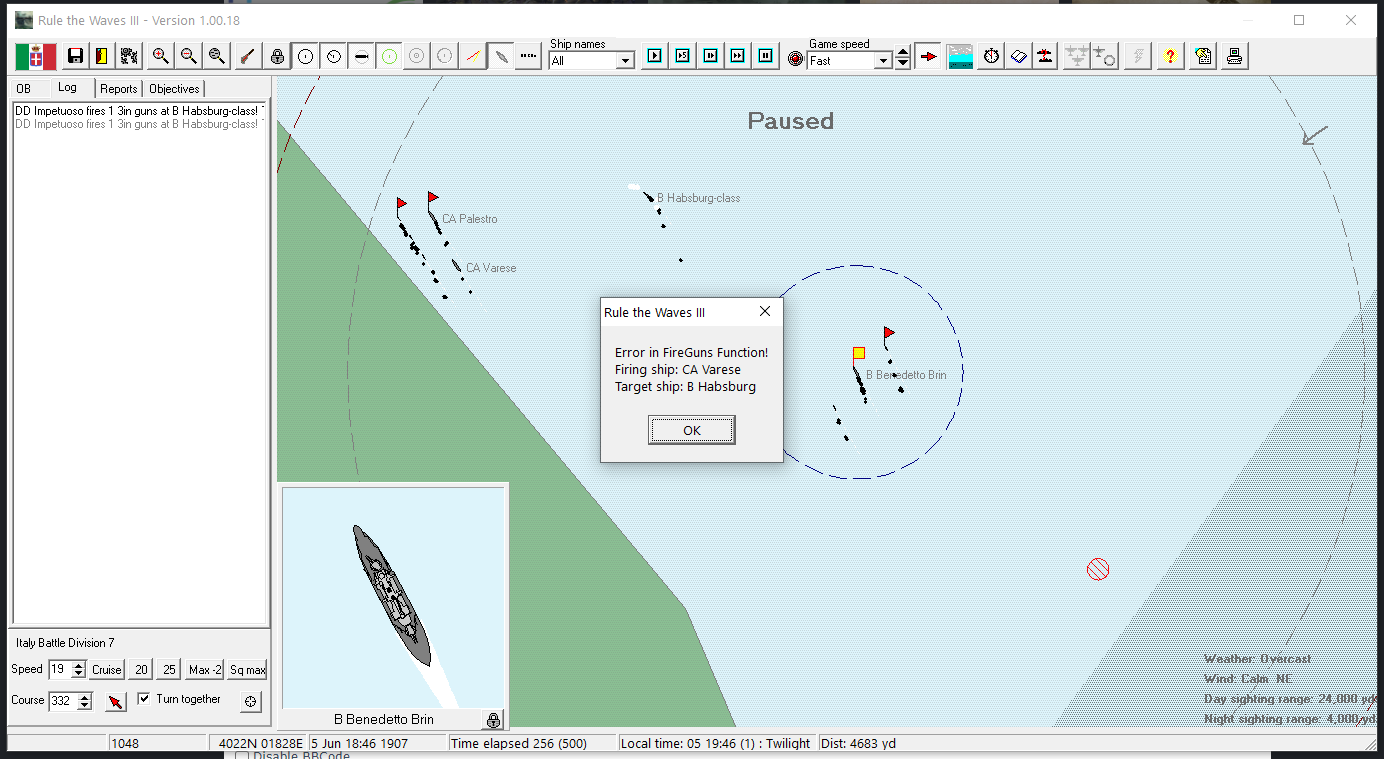The image size is (1384, 759).
Task: Set division speed to 25
Action: pos(170,670)
